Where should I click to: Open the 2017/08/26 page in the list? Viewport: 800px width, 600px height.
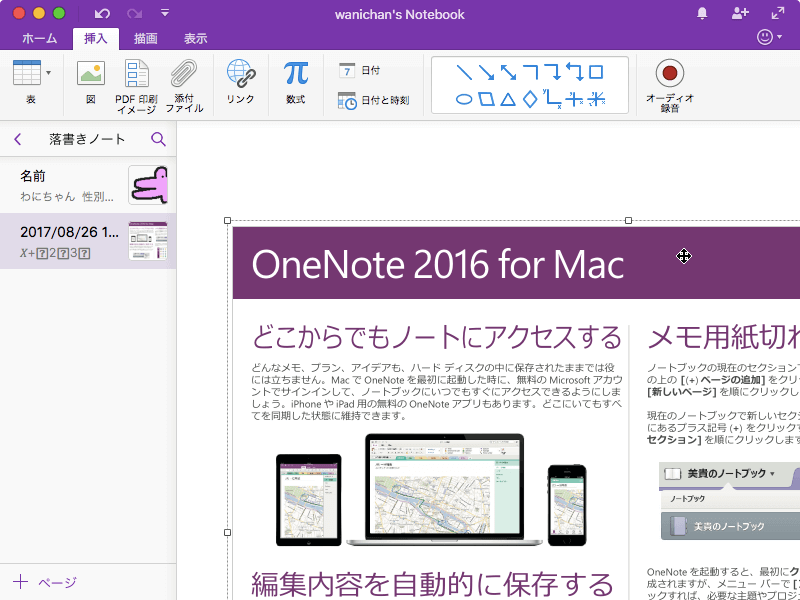[x=88, y=241]
